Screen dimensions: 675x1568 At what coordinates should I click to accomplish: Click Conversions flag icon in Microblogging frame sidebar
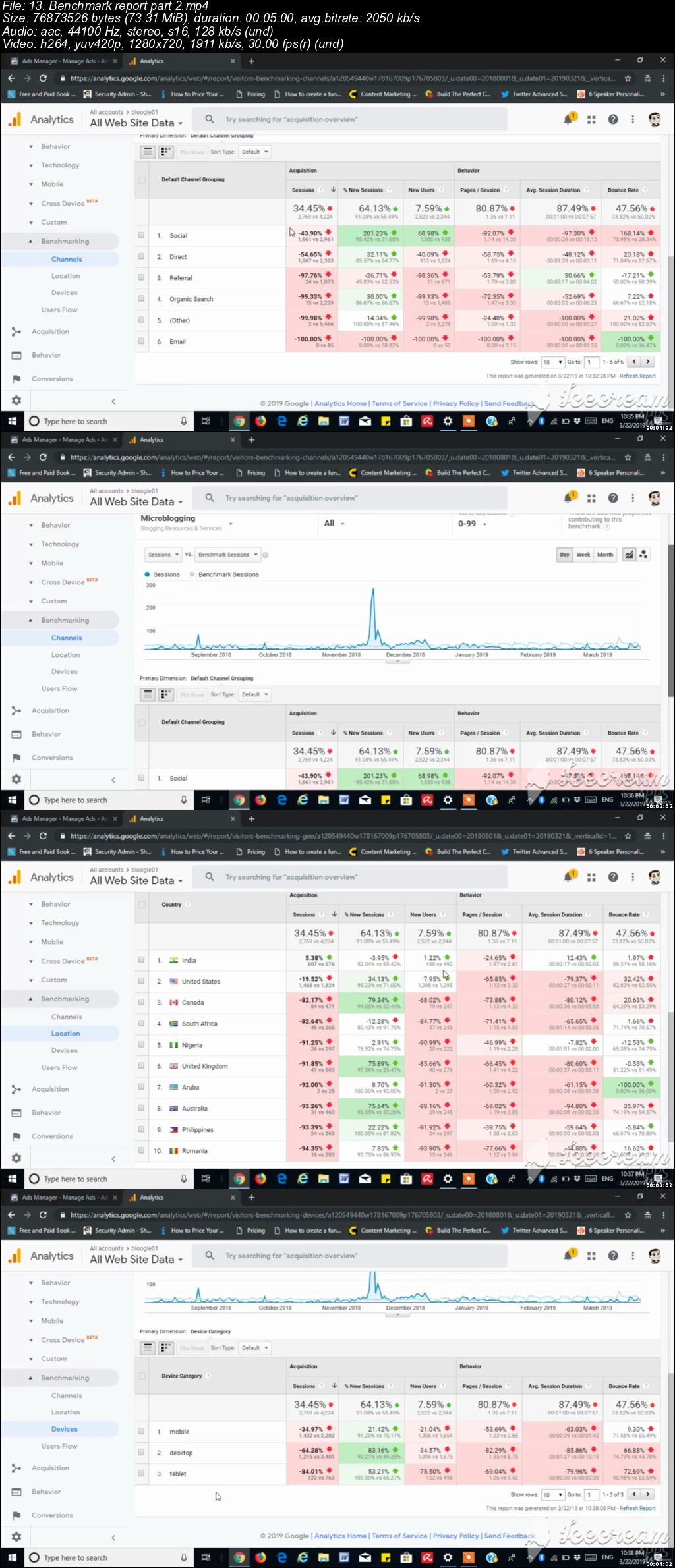tap(16, 758)
